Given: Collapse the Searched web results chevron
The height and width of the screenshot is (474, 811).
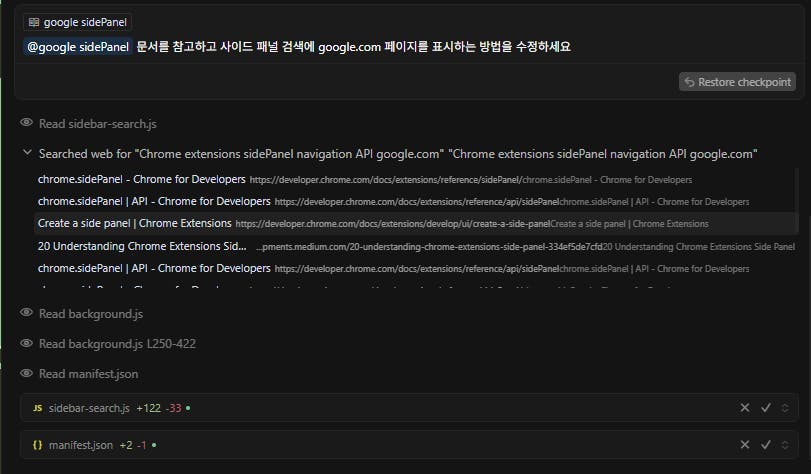Looking at the screenshot, I should 27,153.
